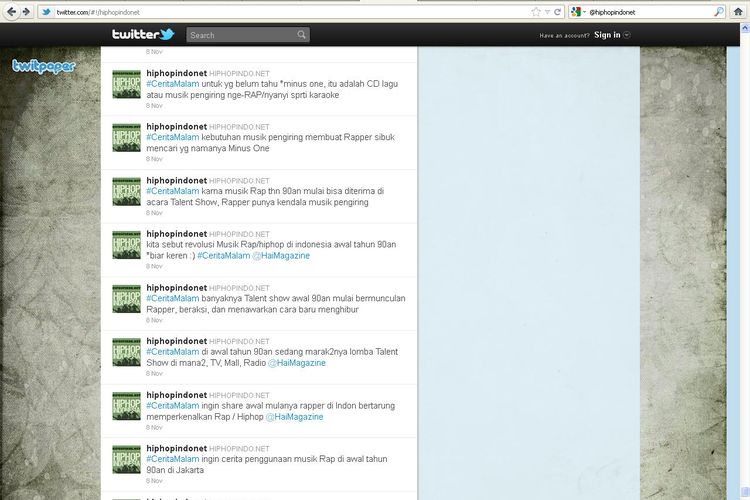750x500 pixels.
Task: Bookmark page with the star icon
Action: click(x=536, y=12)
